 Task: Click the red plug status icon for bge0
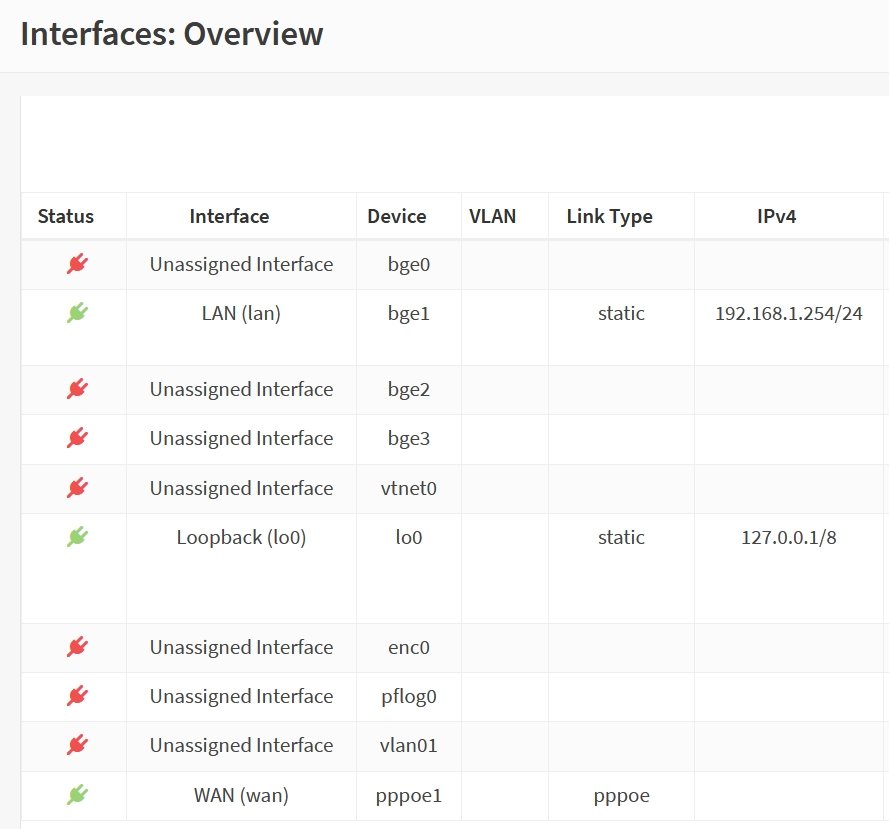pyautogui.click(x=77, y=264)
